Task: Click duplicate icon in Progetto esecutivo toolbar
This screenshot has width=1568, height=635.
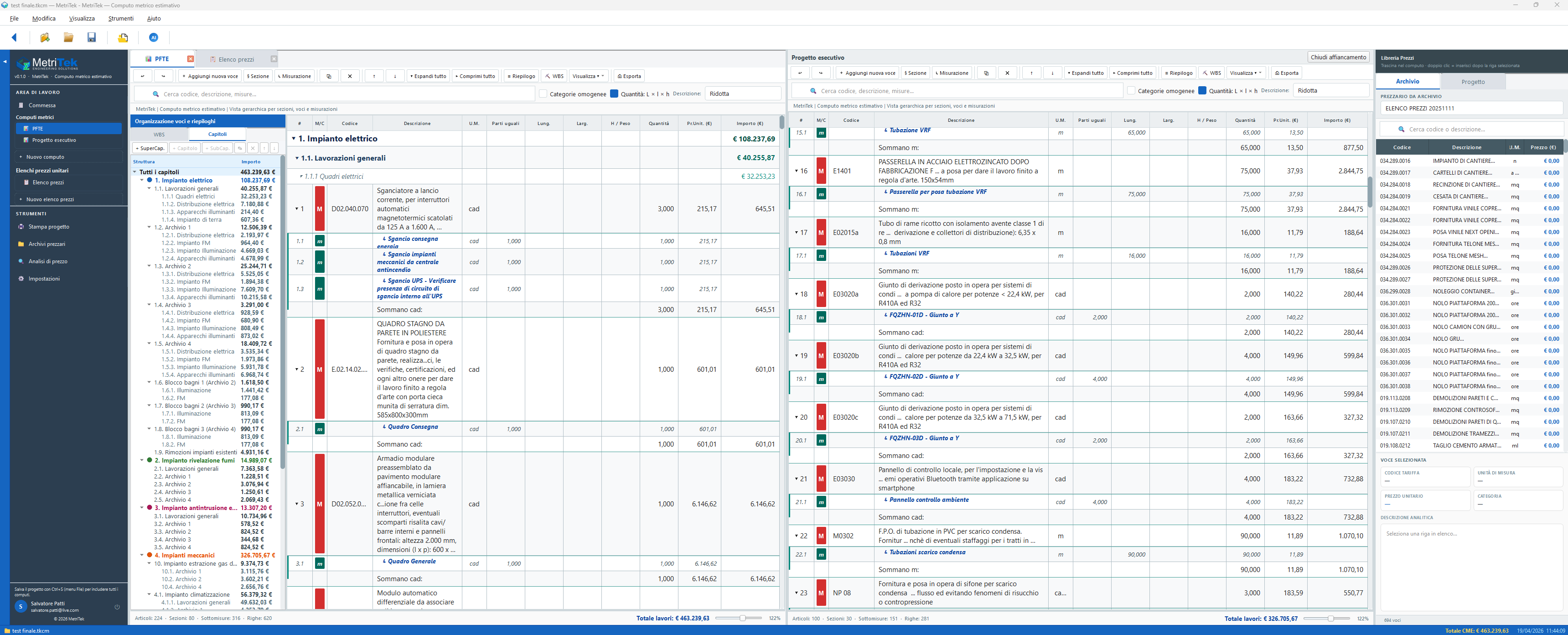Action: tap(986, 73)
